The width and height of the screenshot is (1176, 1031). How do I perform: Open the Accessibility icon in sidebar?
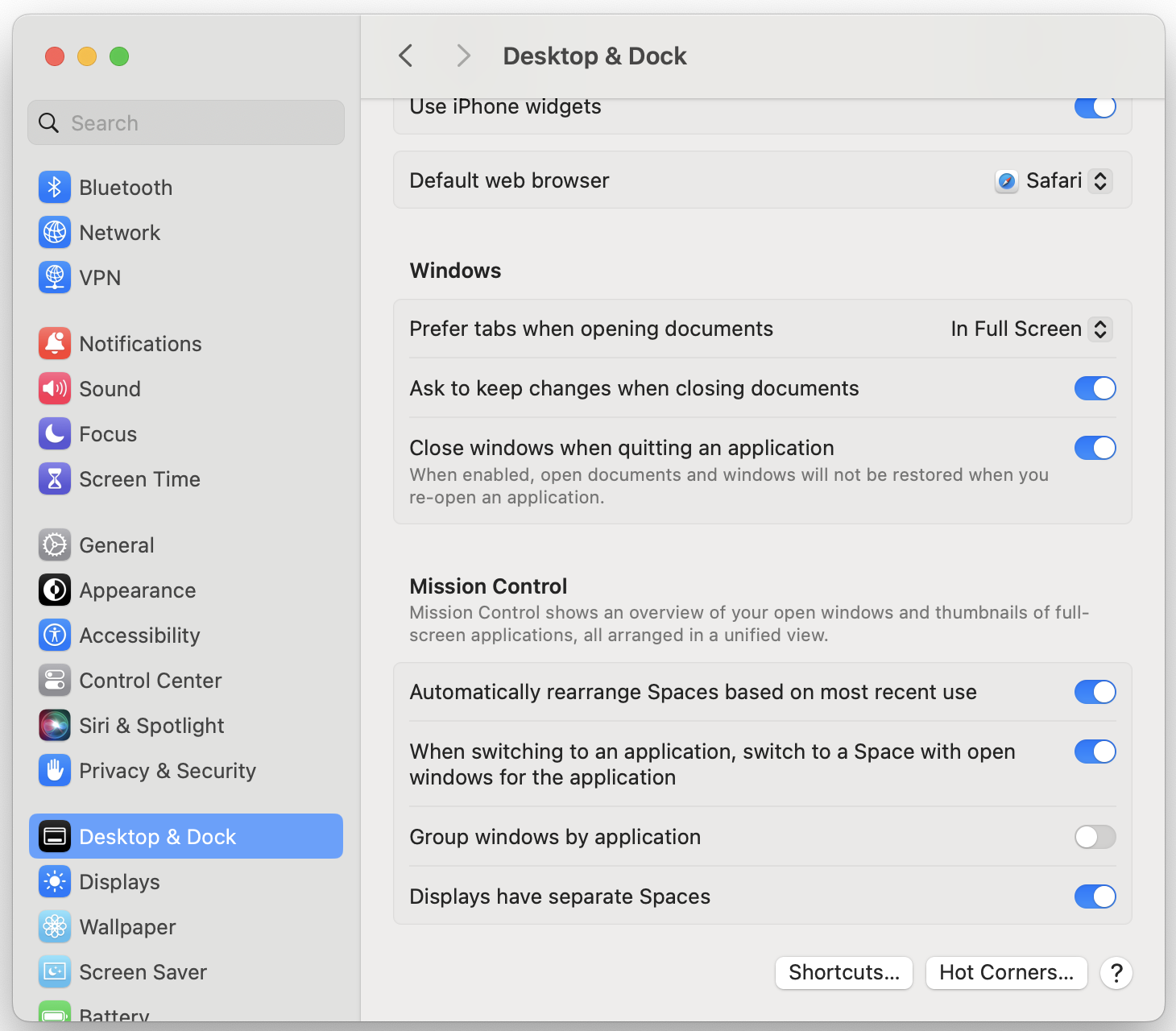(55, 636)
